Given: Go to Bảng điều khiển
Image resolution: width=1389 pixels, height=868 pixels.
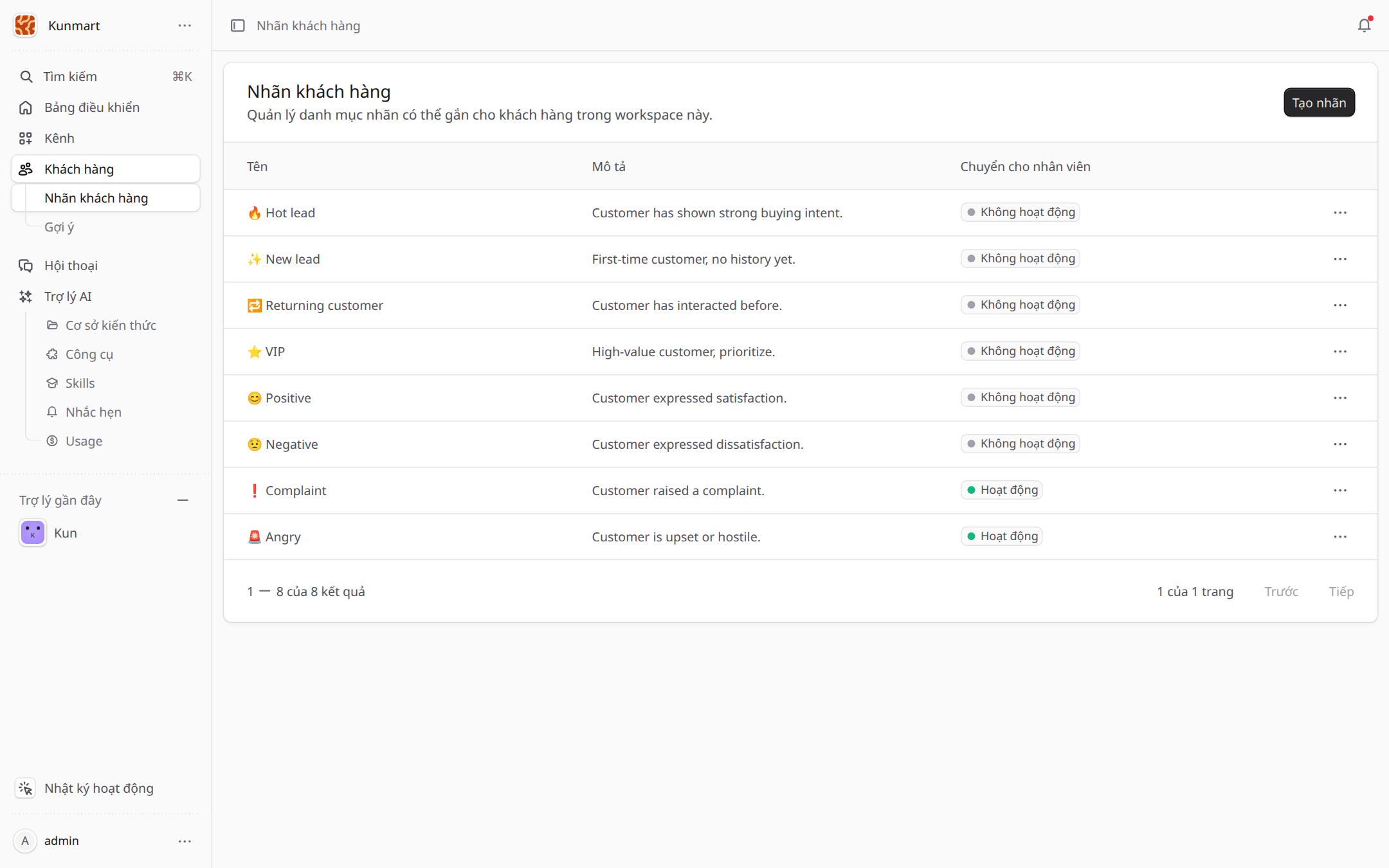Looking at the screenshot, I should (105, 107).
